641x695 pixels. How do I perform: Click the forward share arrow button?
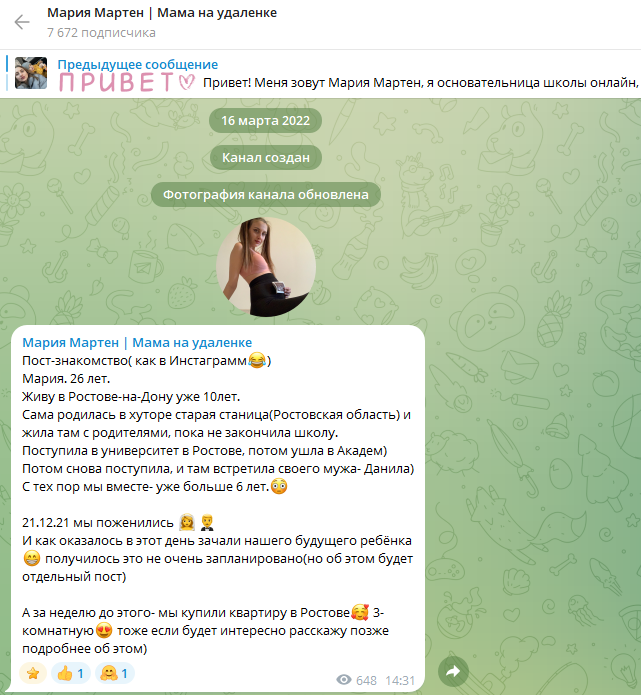pyautogui.click(x=453, y=672)
